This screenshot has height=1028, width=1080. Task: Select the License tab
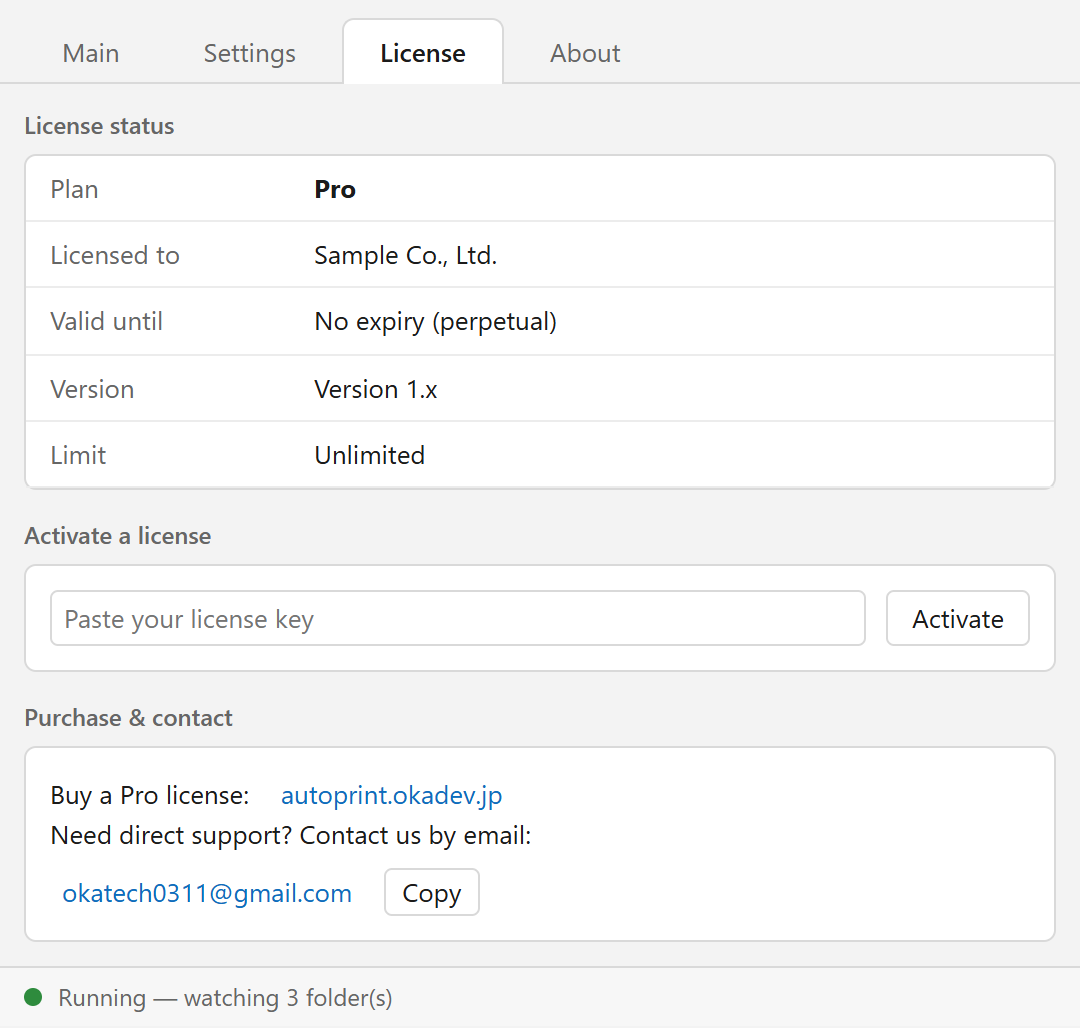423,53
